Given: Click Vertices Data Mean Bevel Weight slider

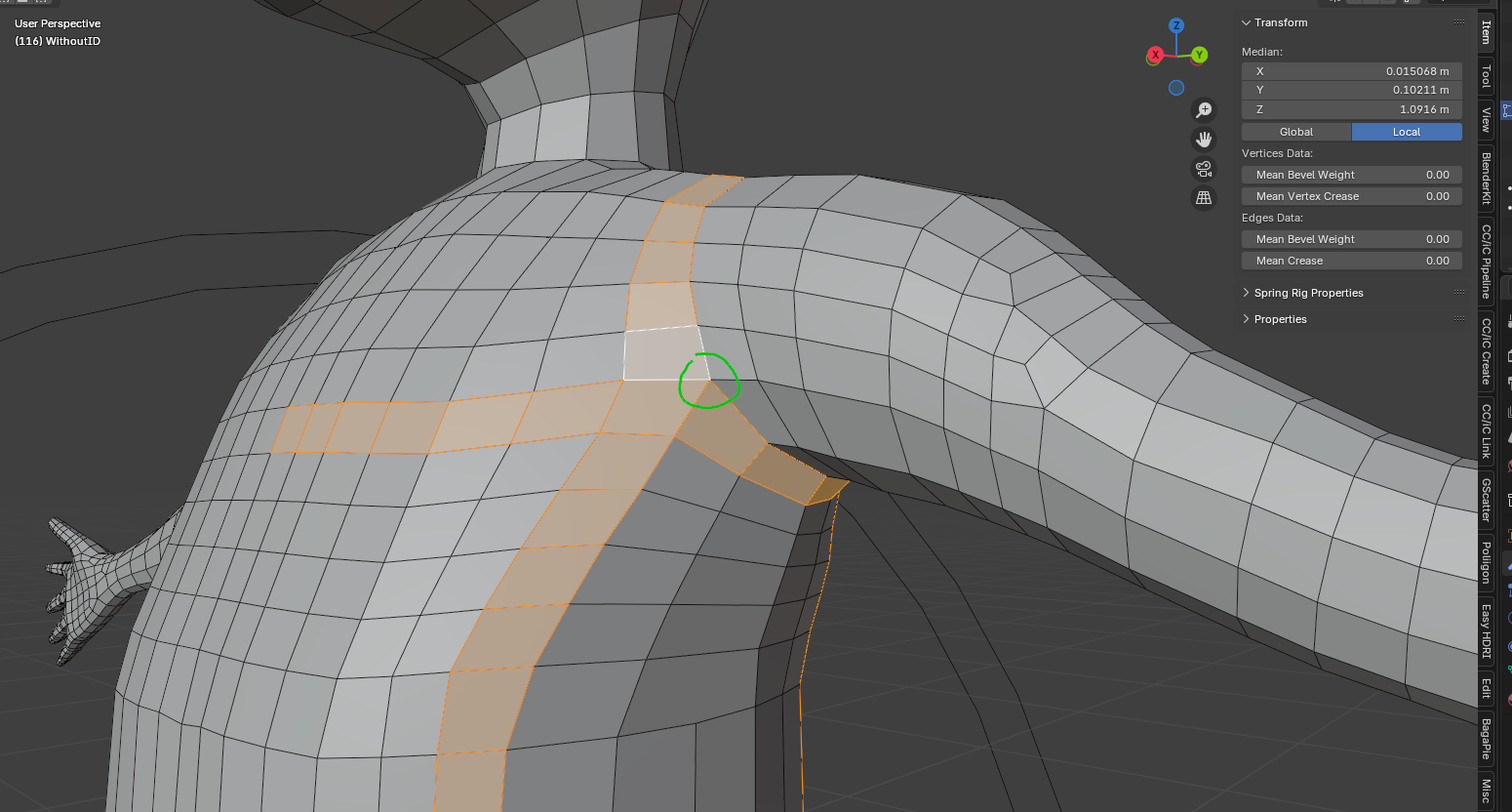Looking at the screenshot, I should tap(1352, 175).
